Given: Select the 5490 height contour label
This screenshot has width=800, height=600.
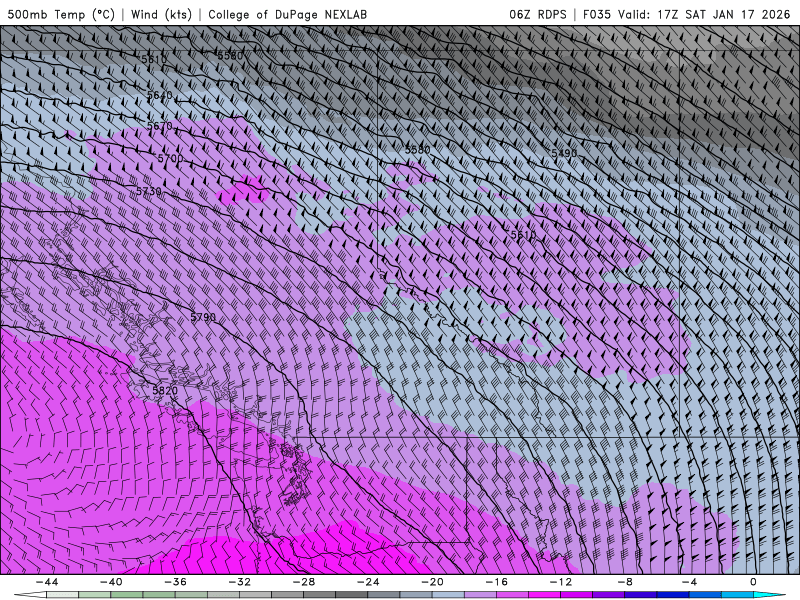Looking at the screenshot, I should click(x=564, y=153).
